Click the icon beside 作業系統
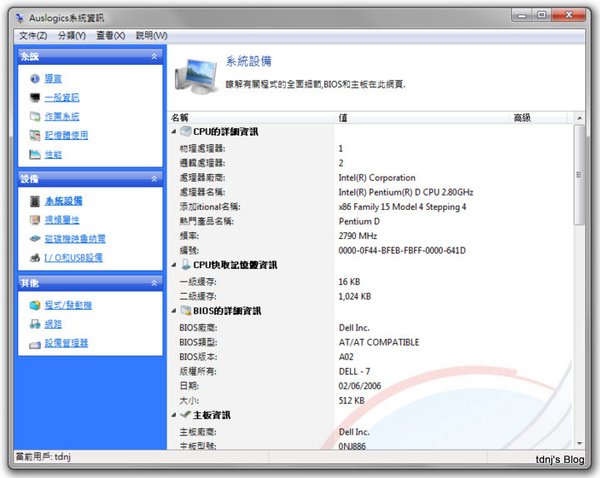Screen dimensions: 600x478 [x=35, y=116]
